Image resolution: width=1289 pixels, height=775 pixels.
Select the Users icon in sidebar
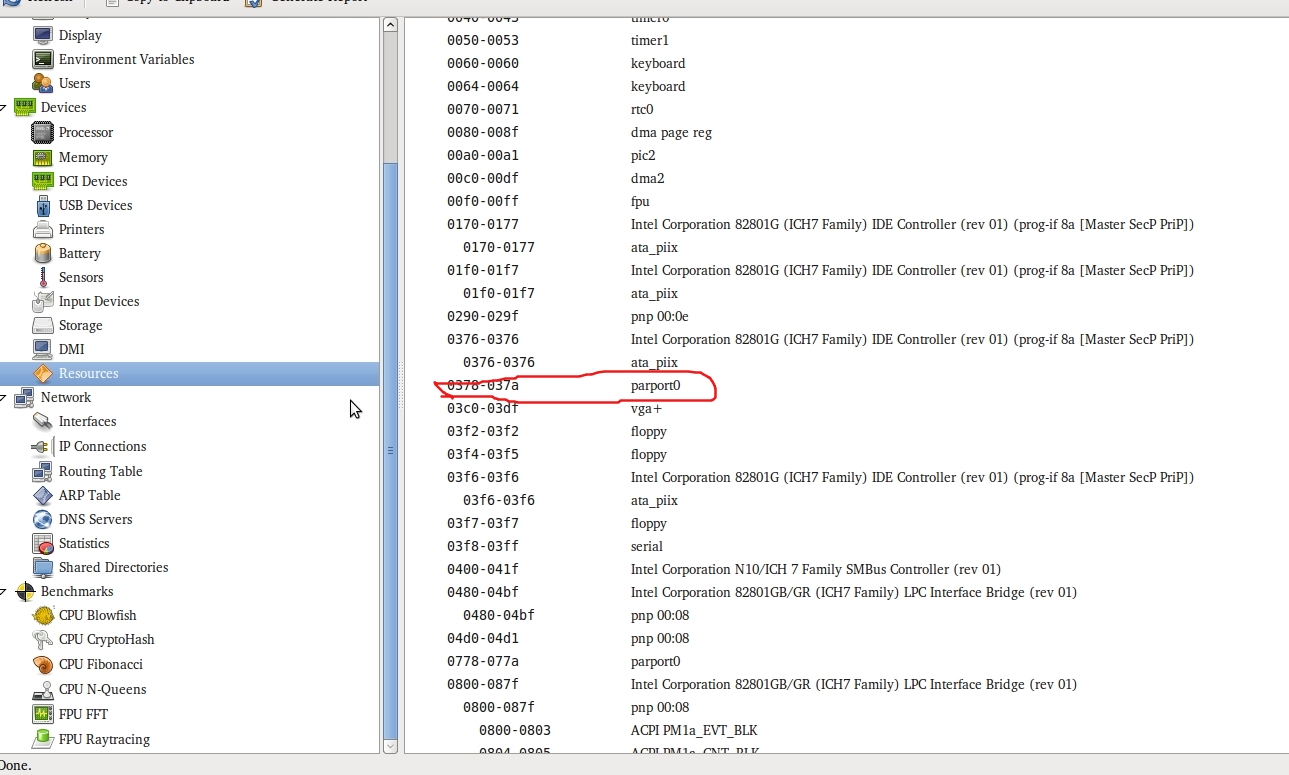(42, 83)
